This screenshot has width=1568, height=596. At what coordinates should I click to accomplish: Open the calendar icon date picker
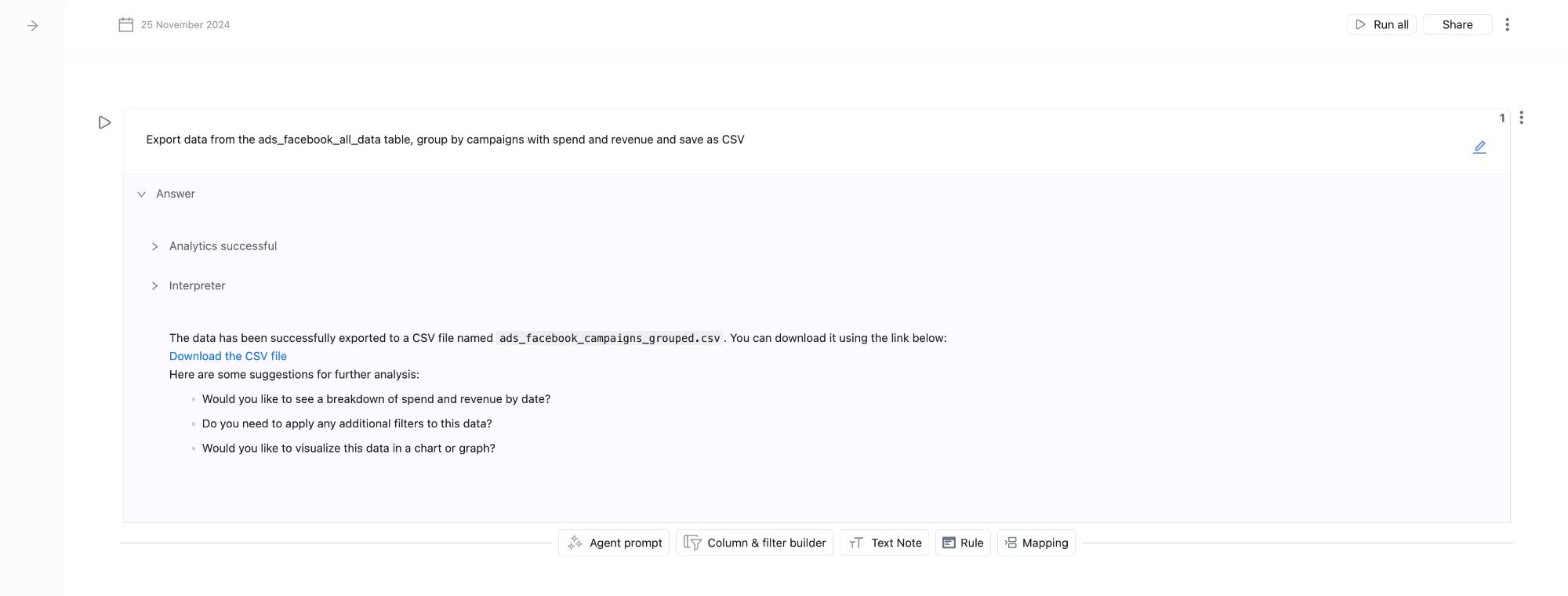(125, 25)
